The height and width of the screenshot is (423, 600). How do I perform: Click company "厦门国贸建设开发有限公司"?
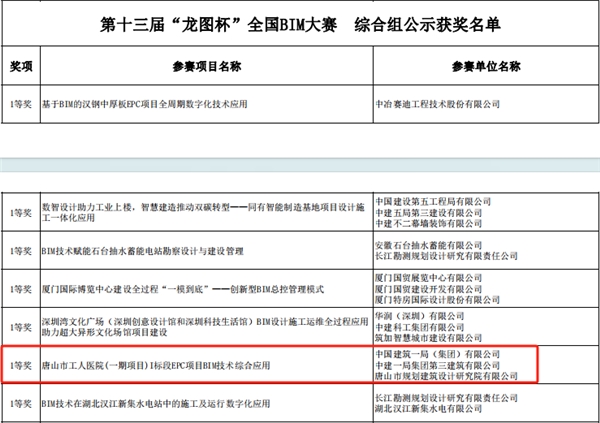click(428, 289)
